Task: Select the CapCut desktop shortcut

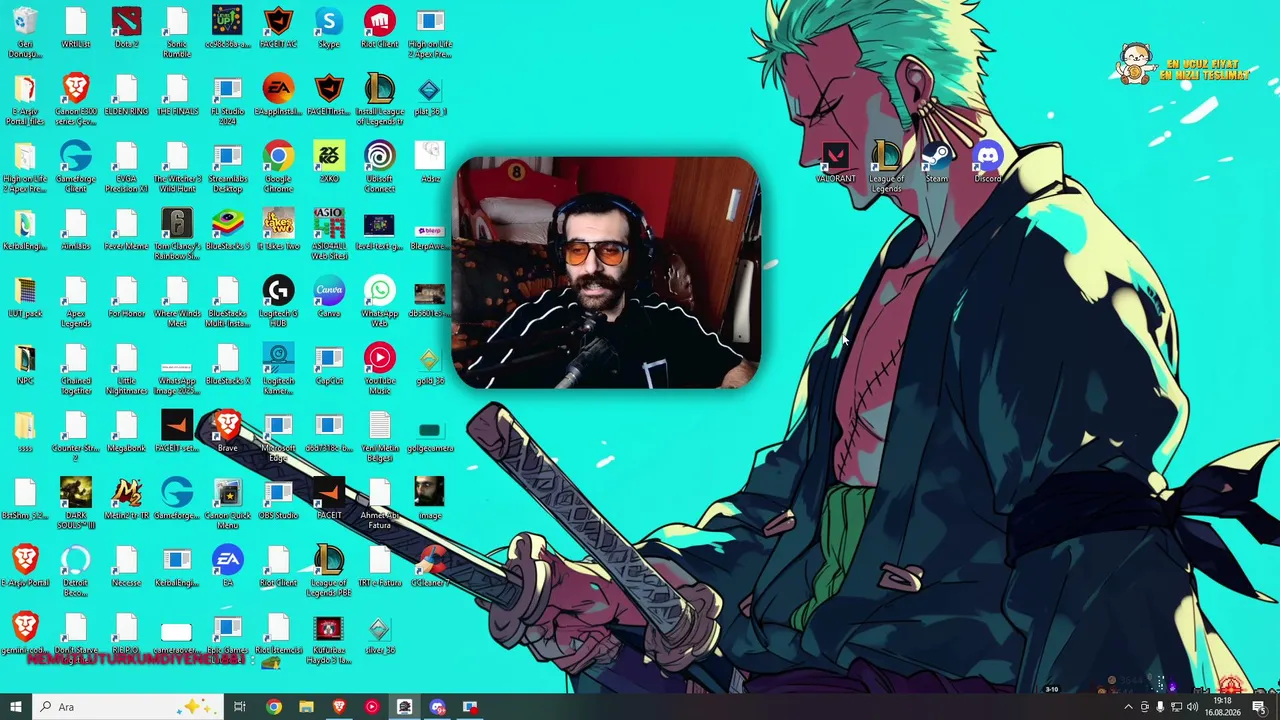Action: (329, 364)
